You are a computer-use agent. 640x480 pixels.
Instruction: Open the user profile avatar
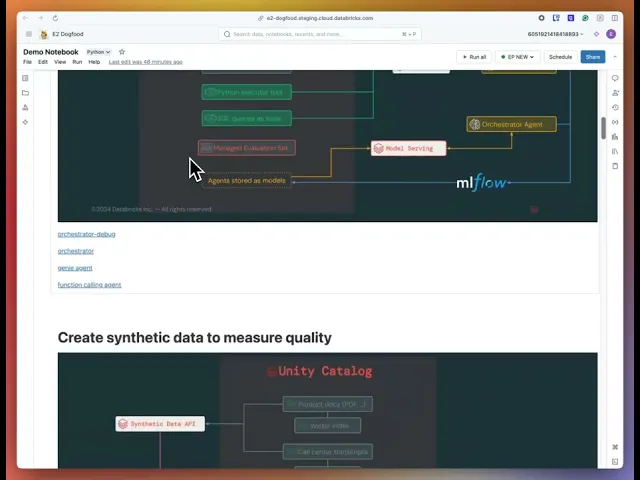(611, 34)
